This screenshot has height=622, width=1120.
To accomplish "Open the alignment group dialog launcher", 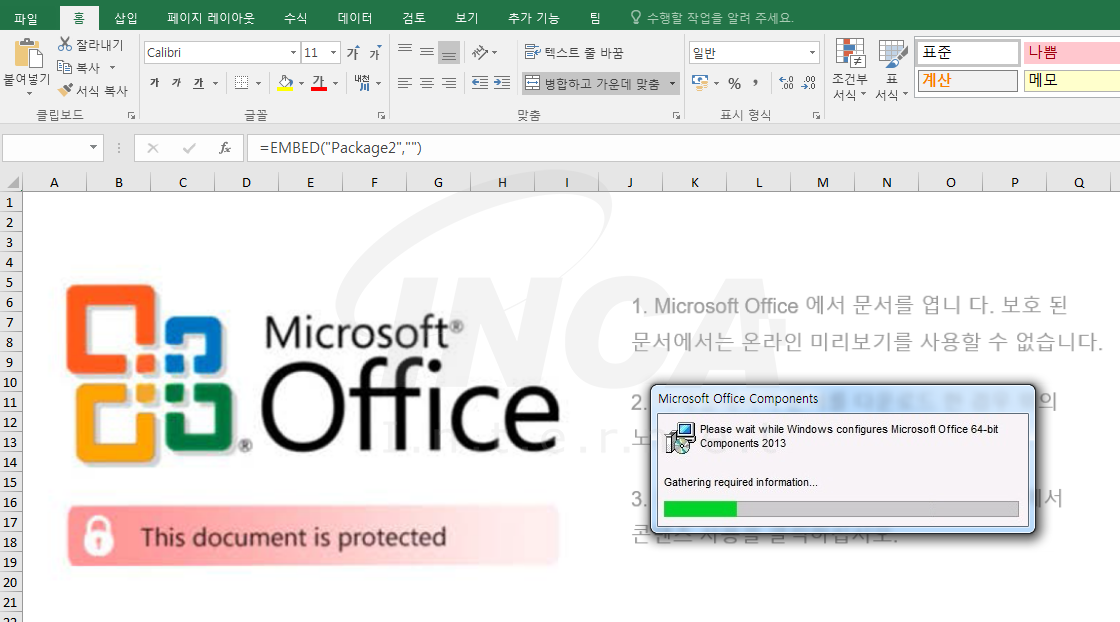I will click(676, 115).
